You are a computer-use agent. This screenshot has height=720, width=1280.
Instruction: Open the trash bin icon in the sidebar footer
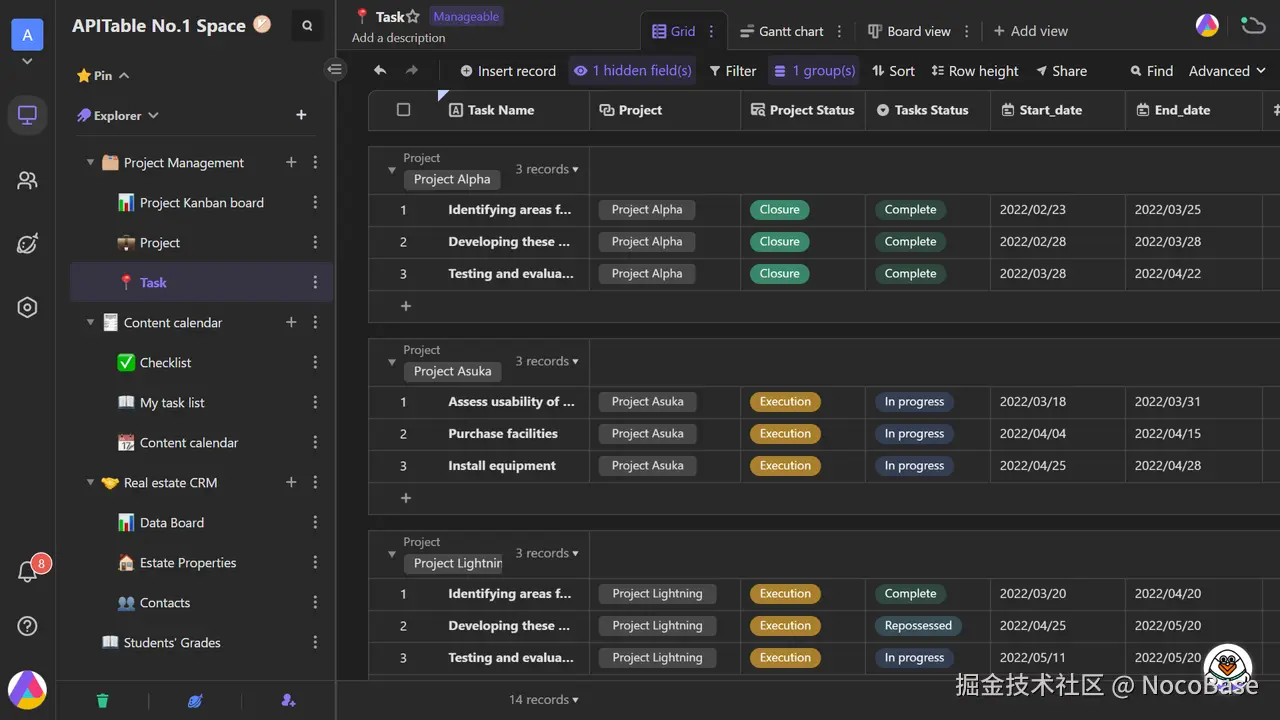102,700
